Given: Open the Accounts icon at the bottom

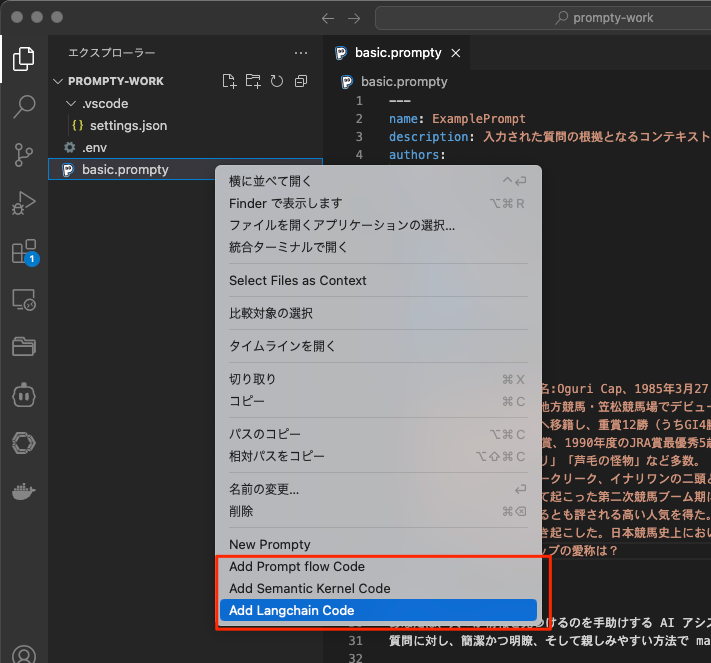Looking at the screenshot, I should click(x=24, y=655).
